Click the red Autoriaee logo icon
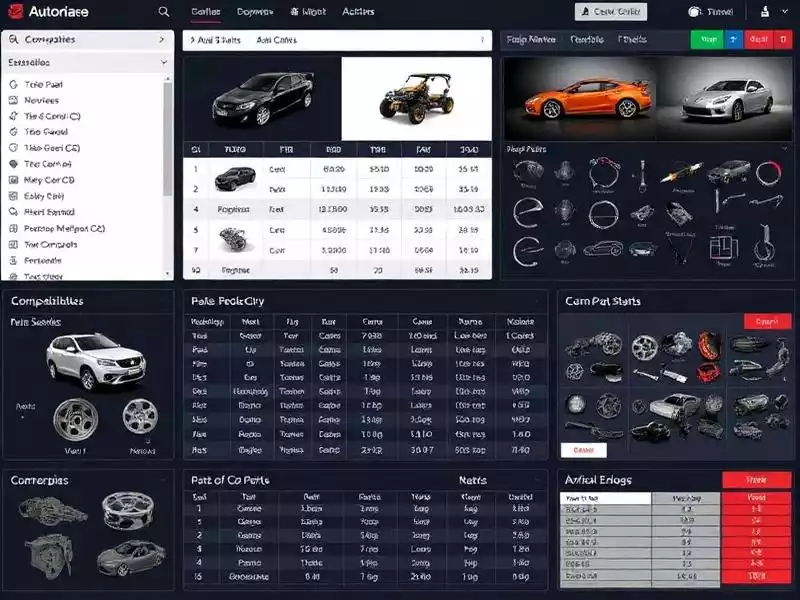Viewport: 800px width, 600px height. tap(16, 12)
